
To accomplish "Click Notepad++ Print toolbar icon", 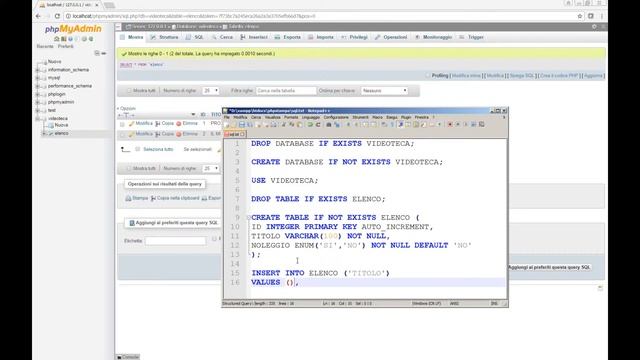I will pyautogui.click(x=274, y=124).
